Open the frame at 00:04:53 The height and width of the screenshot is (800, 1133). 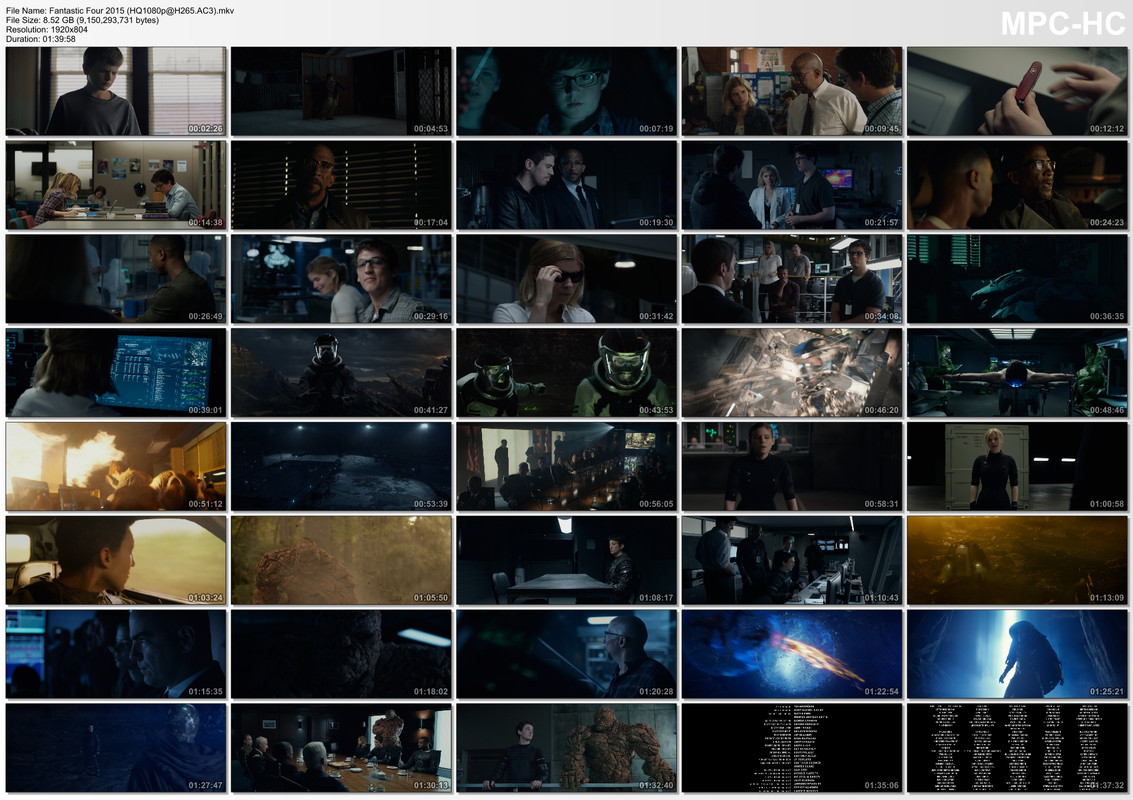[341, 91]
